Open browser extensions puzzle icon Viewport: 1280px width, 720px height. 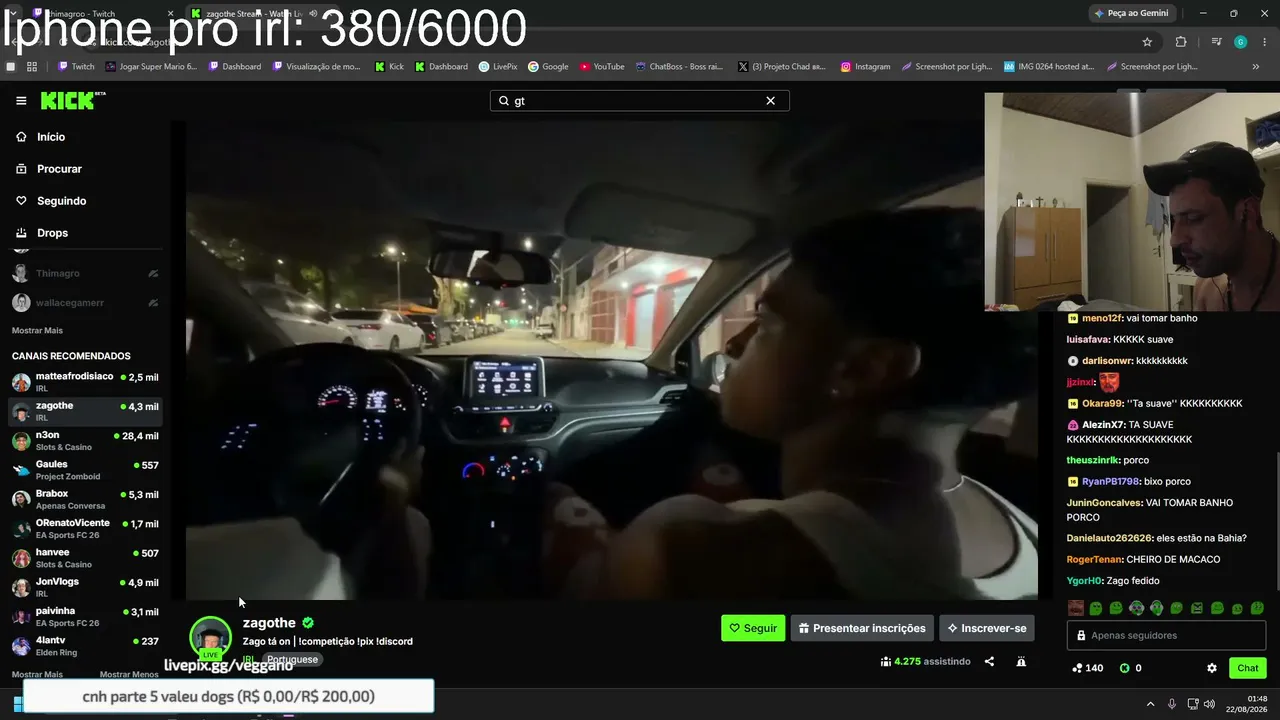click(x=1181, y=42)
